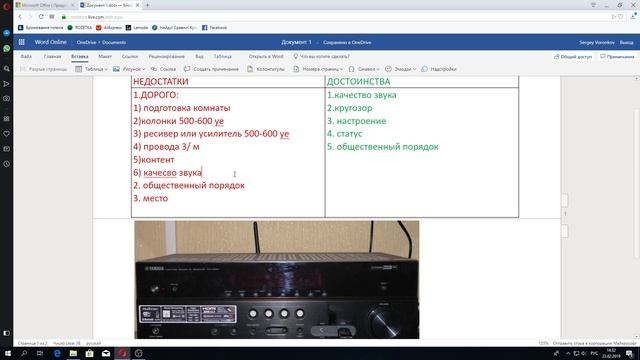Image resolution: width=640 pixels, height=360 pixels.
Task: Click Windows Start button
Action: pyautogui.click(x=7, y=353)
